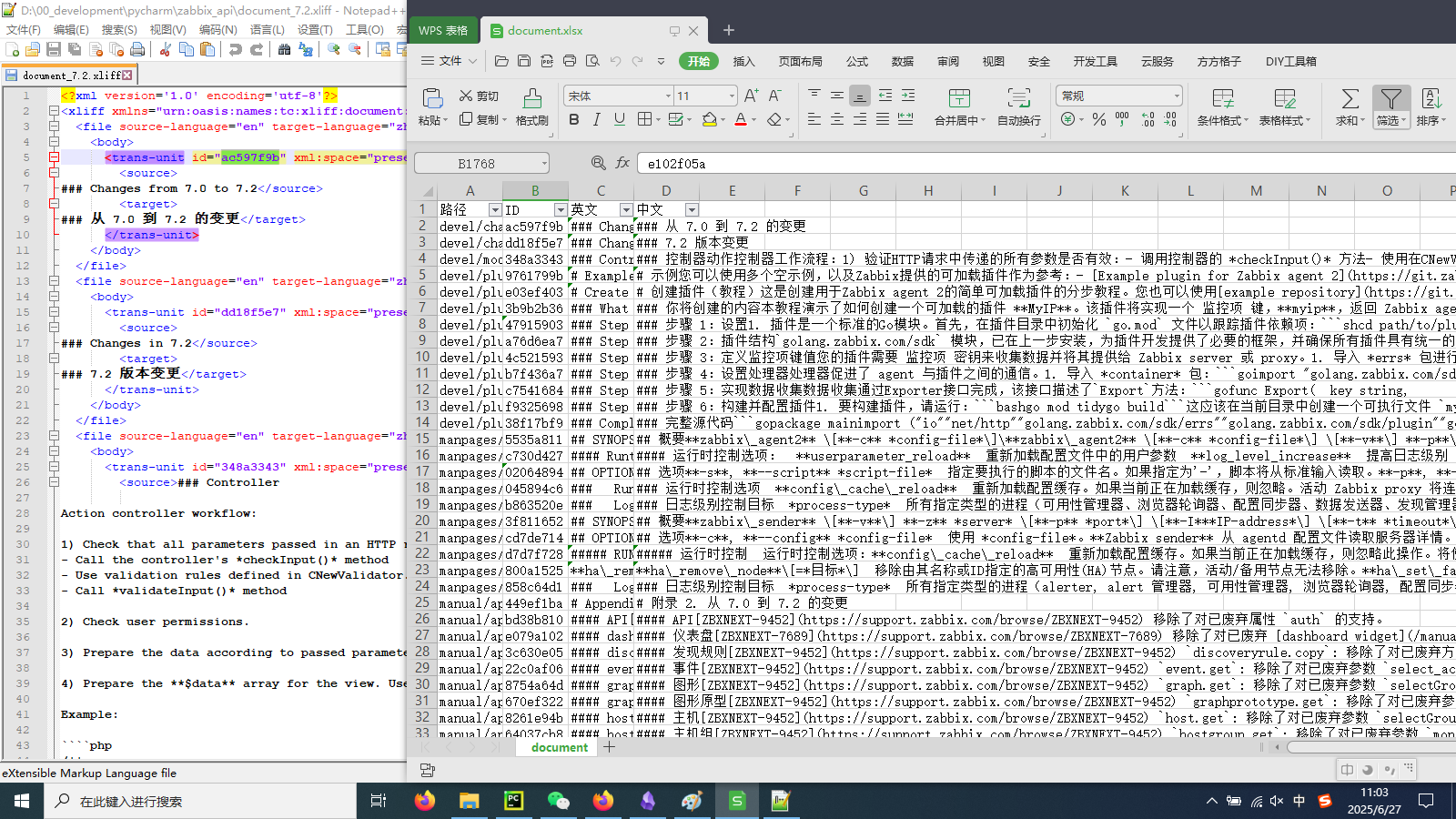1456x819 pixels.
Task: Open WeChat from Windows taskbar
Action: 558,801
